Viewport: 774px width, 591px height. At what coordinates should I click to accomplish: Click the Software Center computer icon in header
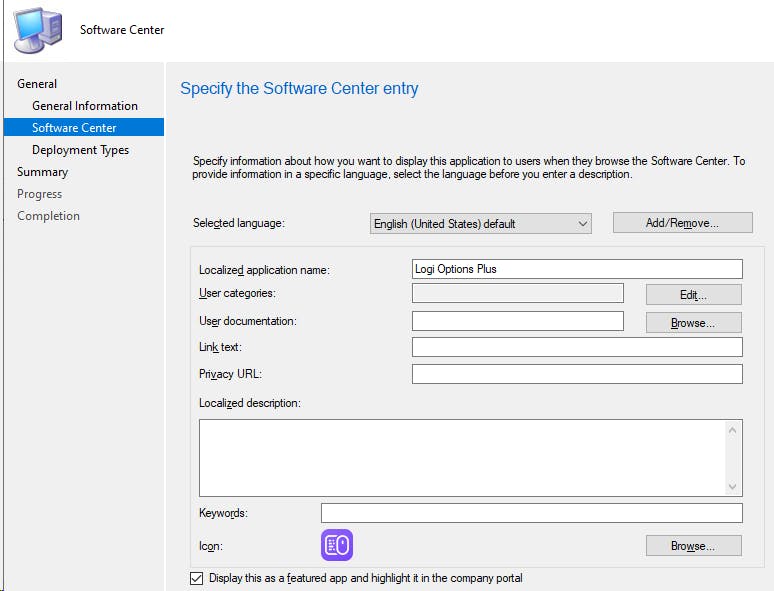click(38, 29)
